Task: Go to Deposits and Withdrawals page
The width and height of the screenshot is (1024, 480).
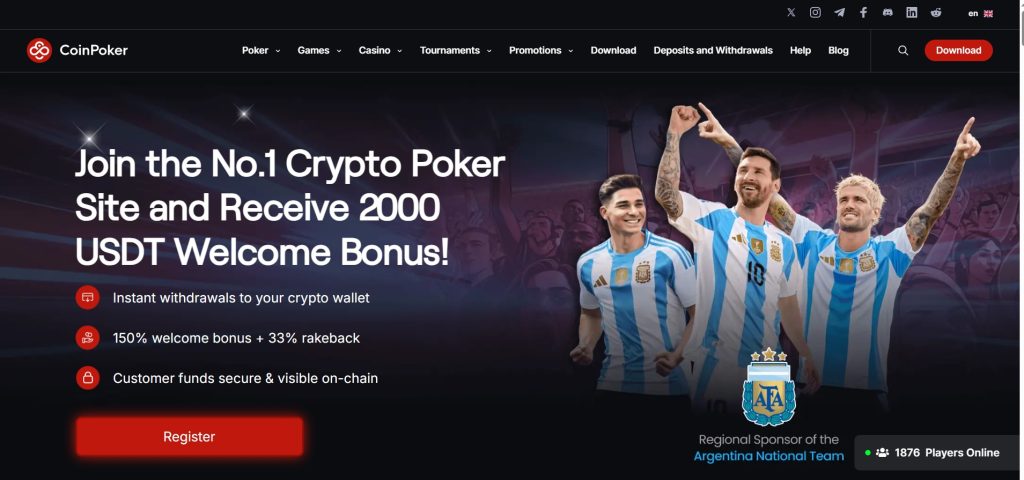Action: tap(713, 50)
